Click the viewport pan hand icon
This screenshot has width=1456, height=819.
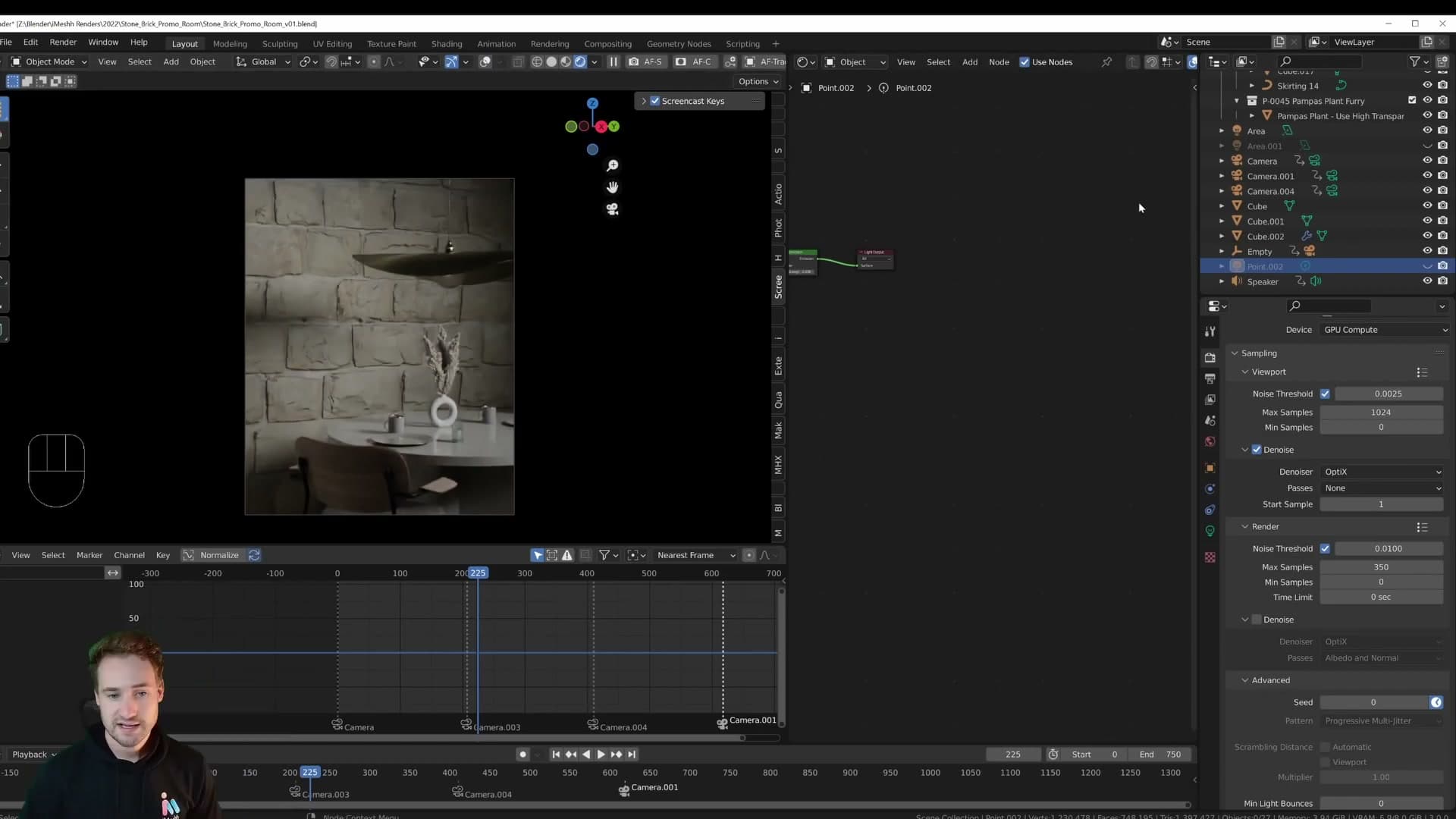point(612,187)
